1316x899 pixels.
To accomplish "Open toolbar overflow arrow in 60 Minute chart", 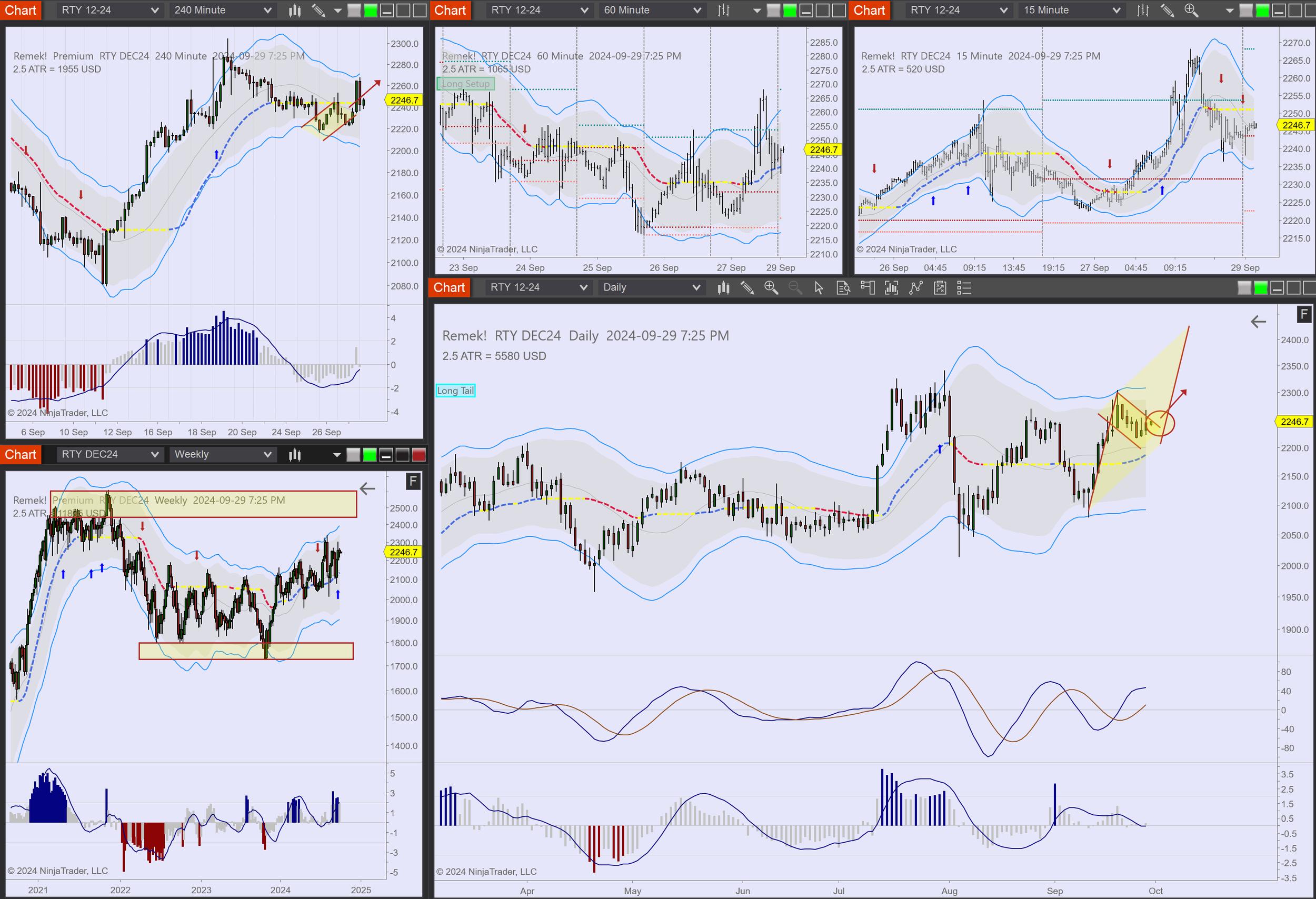I will pyautogui.click(x=756, y=10).
